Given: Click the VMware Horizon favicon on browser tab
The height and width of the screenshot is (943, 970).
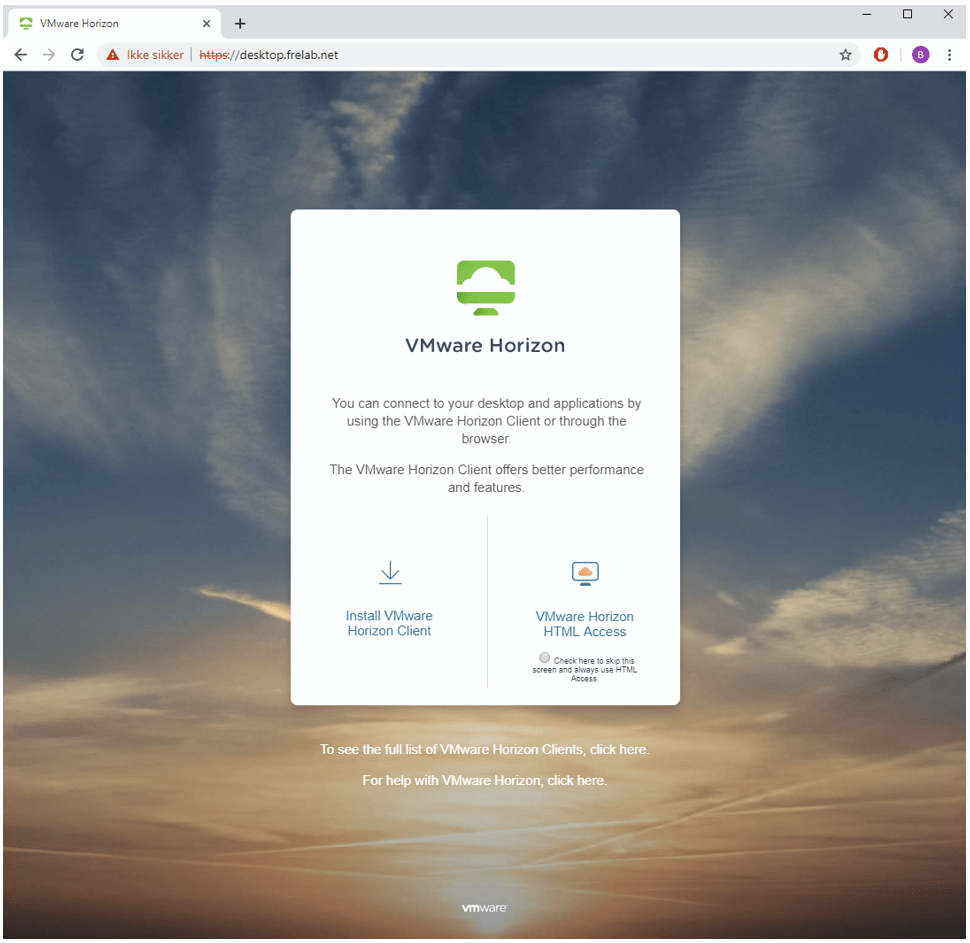Looking at the screenshot, I should (x=25, y=22).
